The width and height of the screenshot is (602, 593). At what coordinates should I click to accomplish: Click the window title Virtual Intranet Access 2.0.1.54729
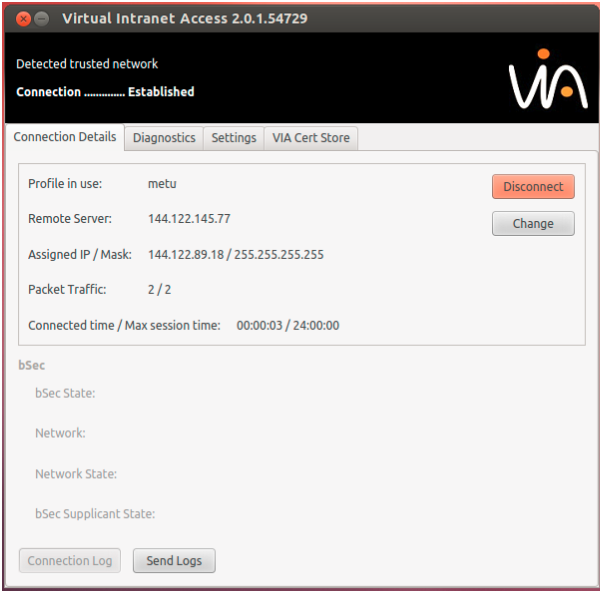point(185,18)
